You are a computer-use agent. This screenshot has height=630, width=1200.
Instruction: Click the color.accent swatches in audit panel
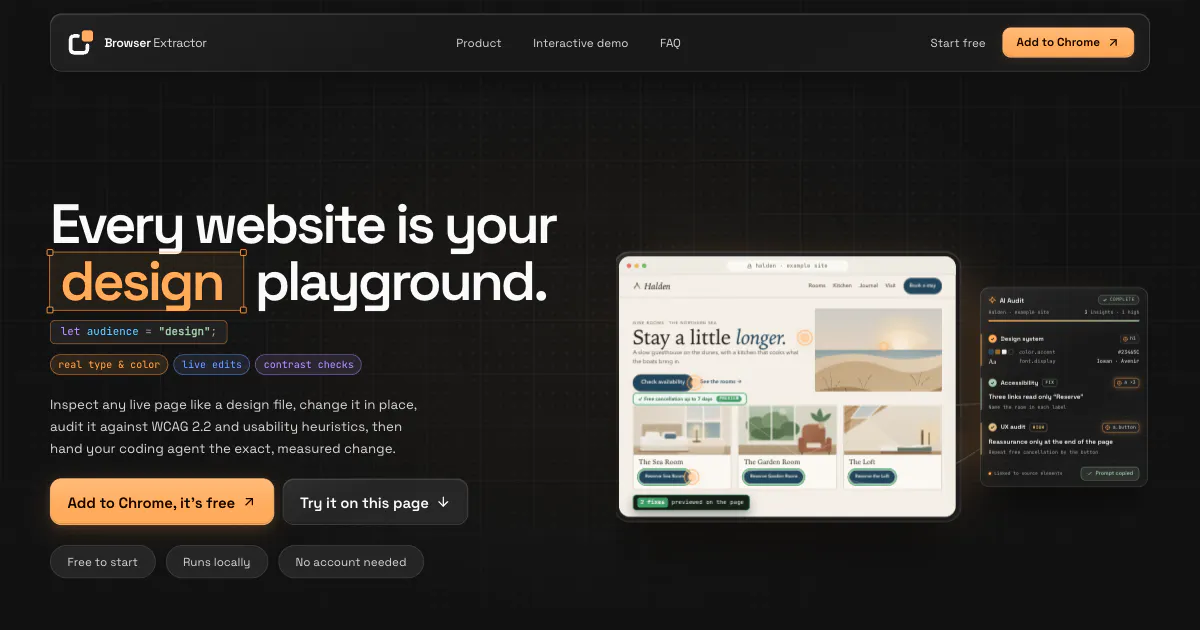tap(1000, 352)
